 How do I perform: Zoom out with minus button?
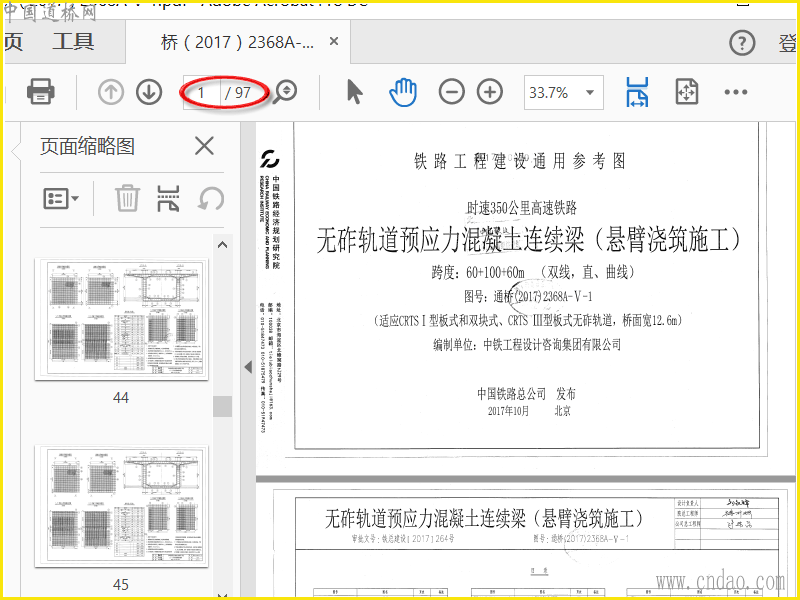point(452,92)
